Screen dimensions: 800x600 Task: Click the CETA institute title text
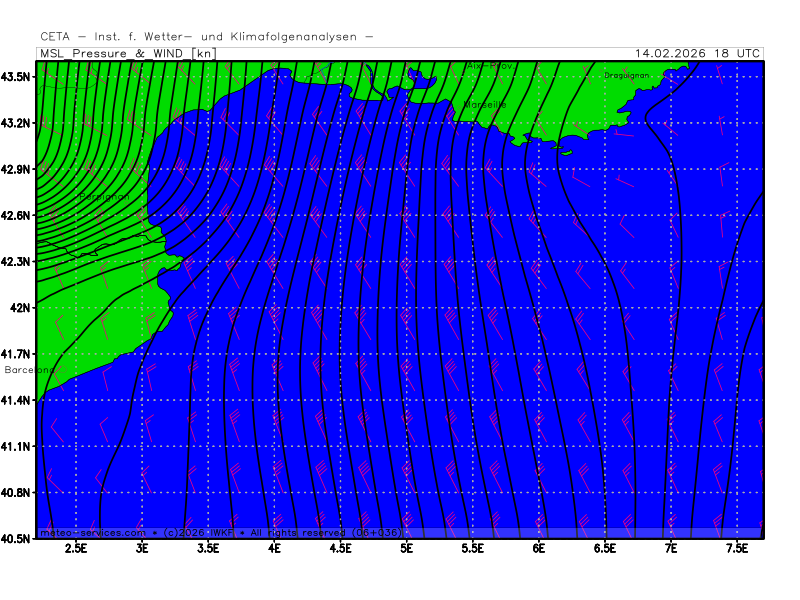(207, 37)
